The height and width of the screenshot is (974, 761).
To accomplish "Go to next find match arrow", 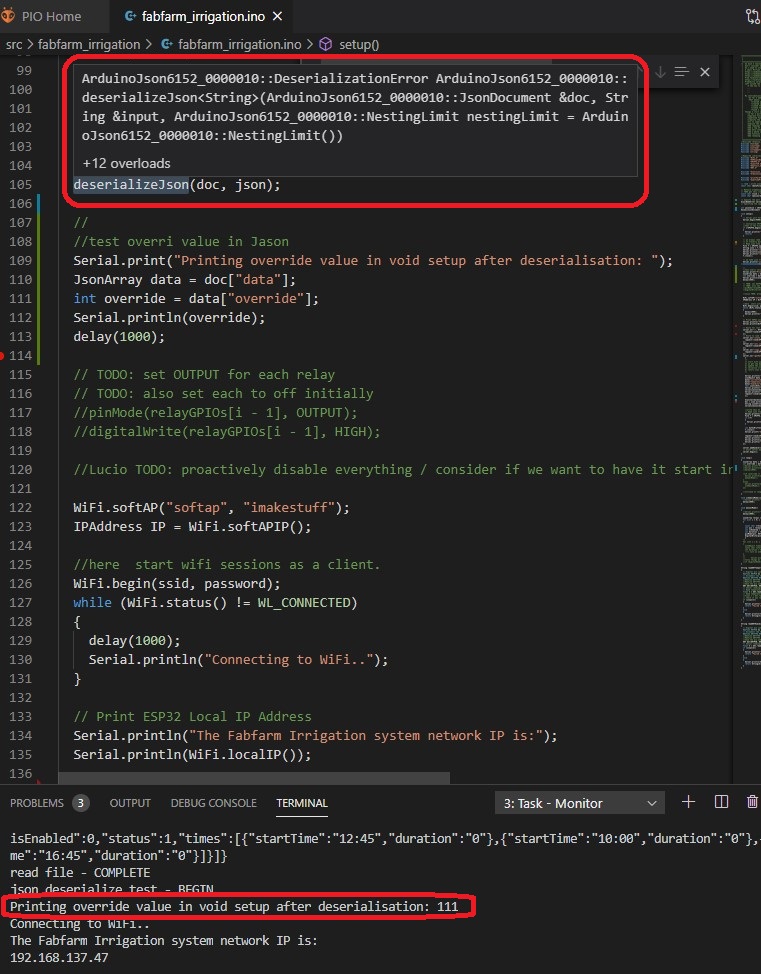I will (x=660, y=72).
